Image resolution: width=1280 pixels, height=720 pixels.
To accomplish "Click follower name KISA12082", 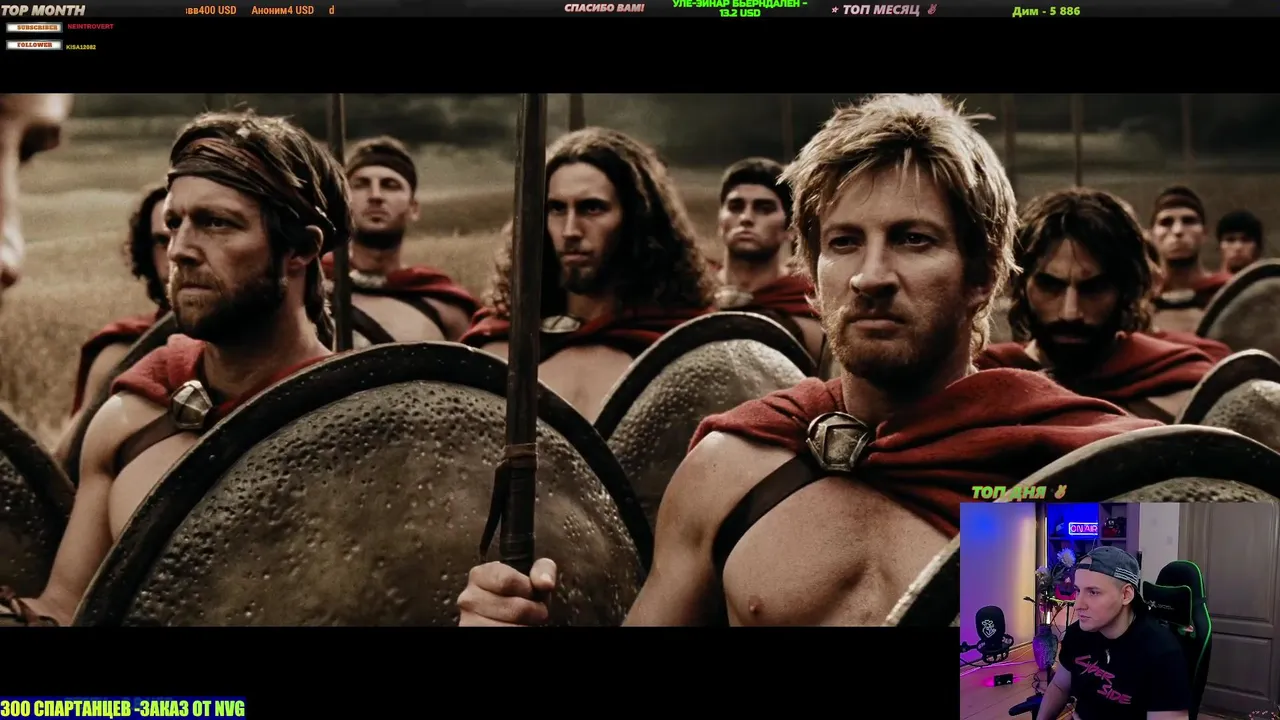I will [x=81, y=47].
